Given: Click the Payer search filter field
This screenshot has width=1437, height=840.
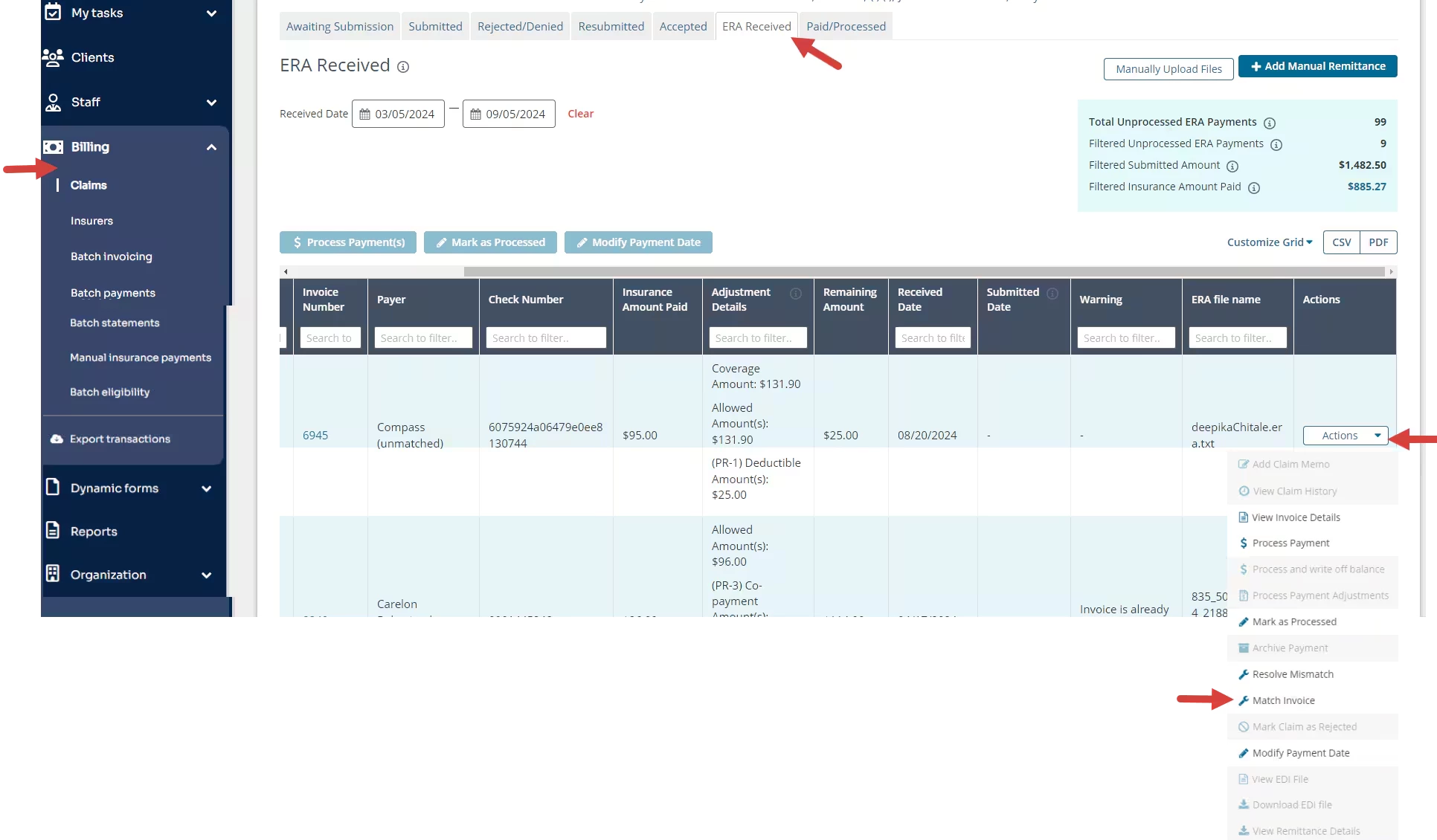Looking at the screenshot, I should (x=422, y=338).
